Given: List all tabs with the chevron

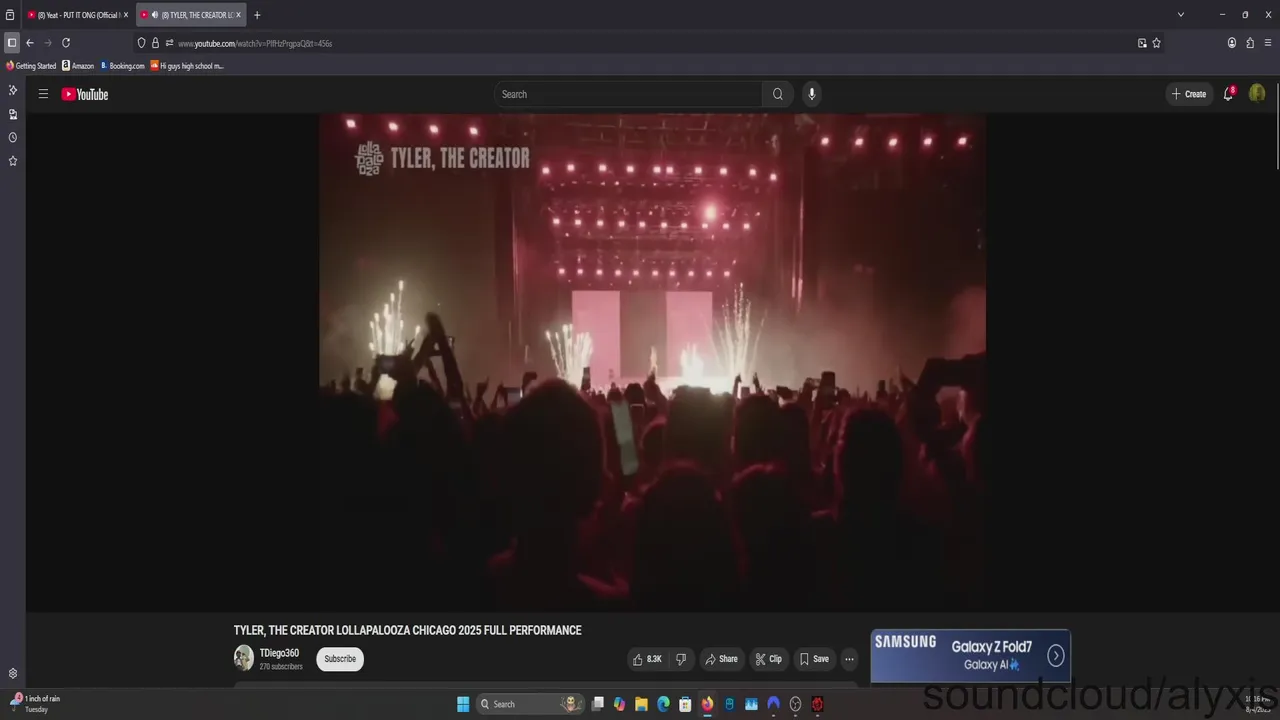Looking at the screenshot, I should coord(1181,15).
